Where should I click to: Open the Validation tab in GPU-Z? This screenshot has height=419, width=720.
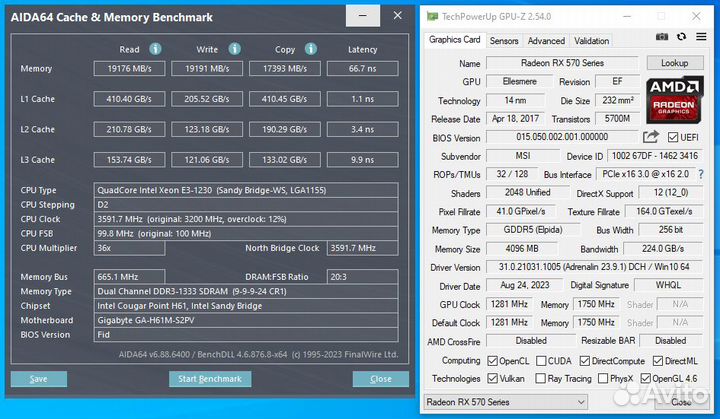pyautogui.click(x=591, y=41)
